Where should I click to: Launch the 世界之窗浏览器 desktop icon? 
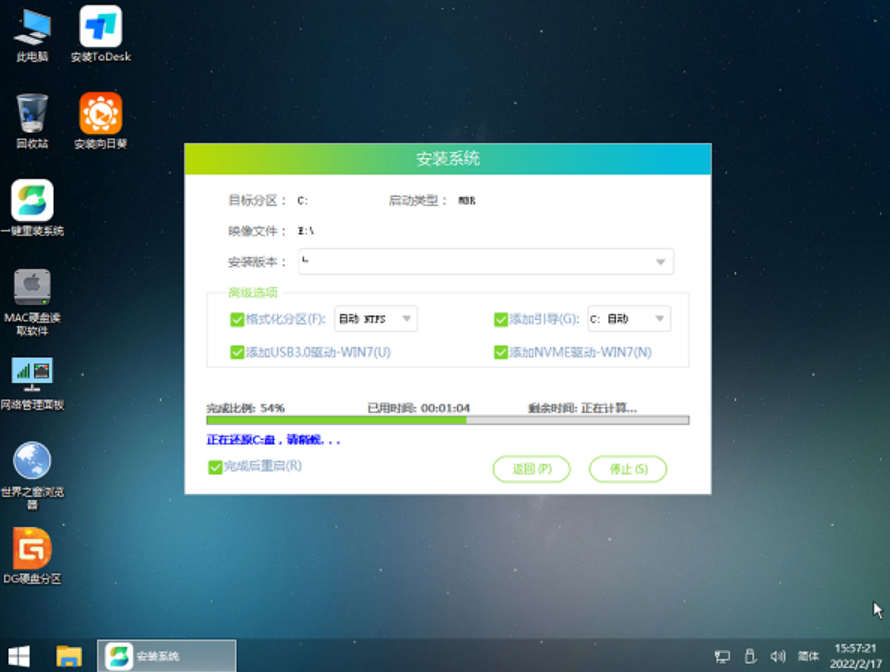tap(32, 476)
